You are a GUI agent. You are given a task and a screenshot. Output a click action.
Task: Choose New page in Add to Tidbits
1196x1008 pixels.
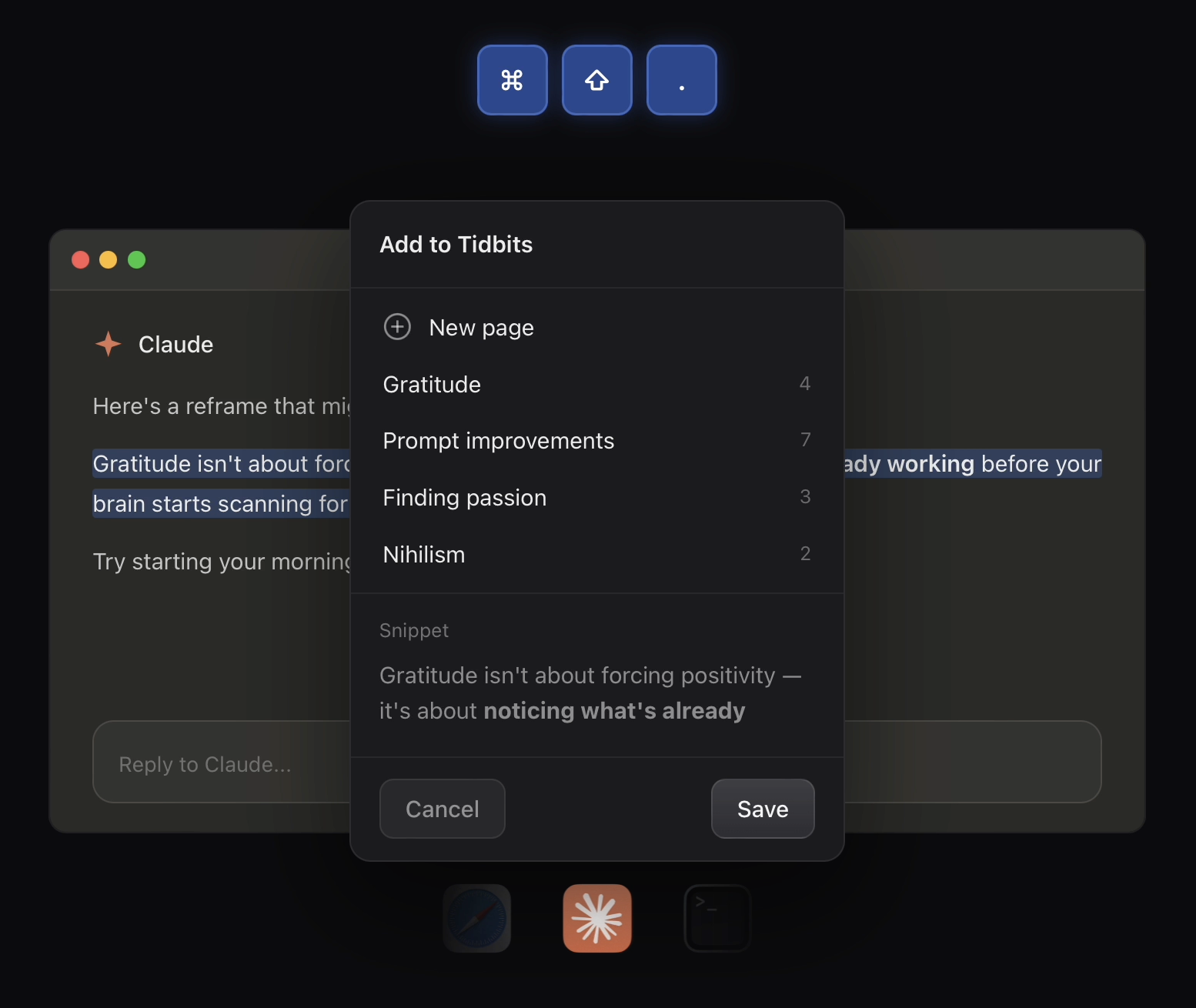tap(597, 327)
